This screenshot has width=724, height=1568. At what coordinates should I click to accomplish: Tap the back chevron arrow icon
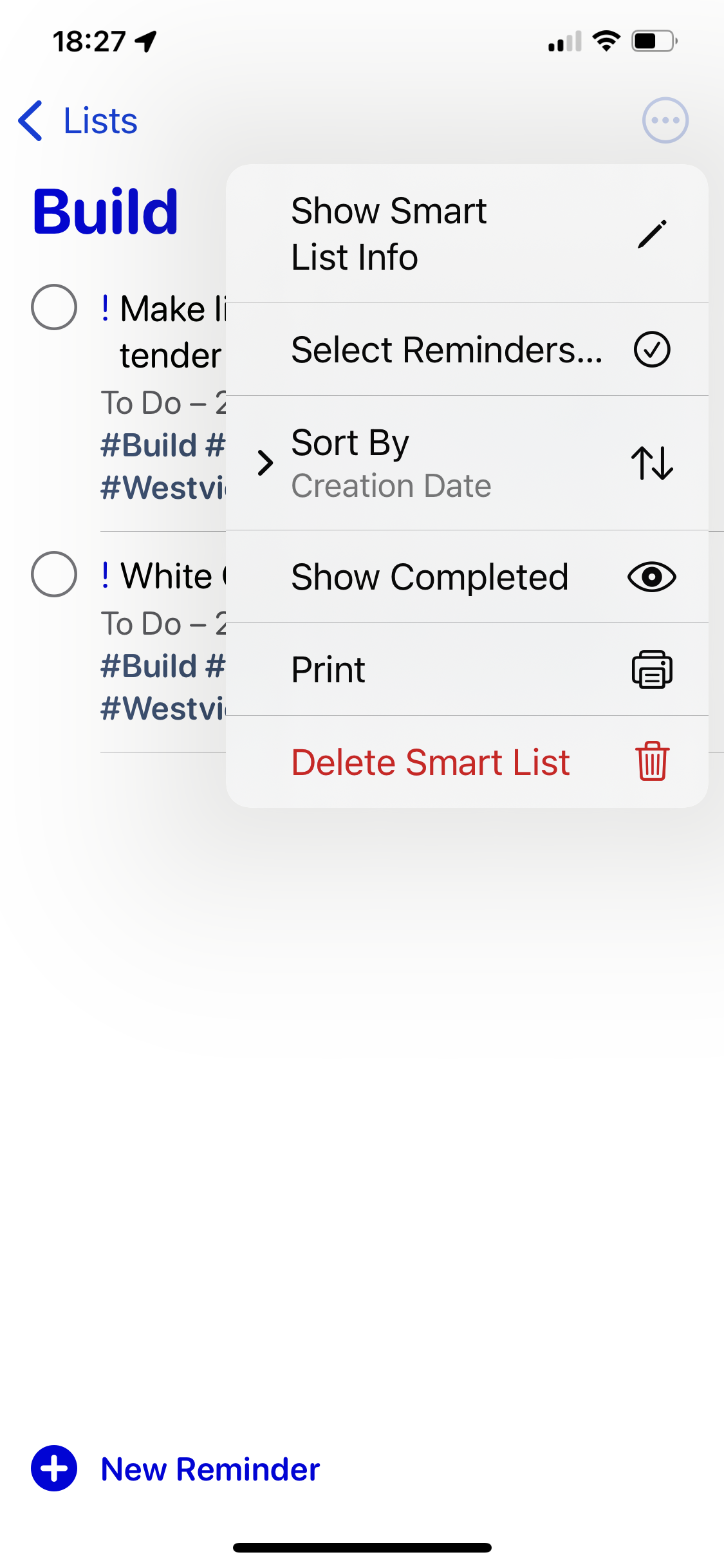31,120
